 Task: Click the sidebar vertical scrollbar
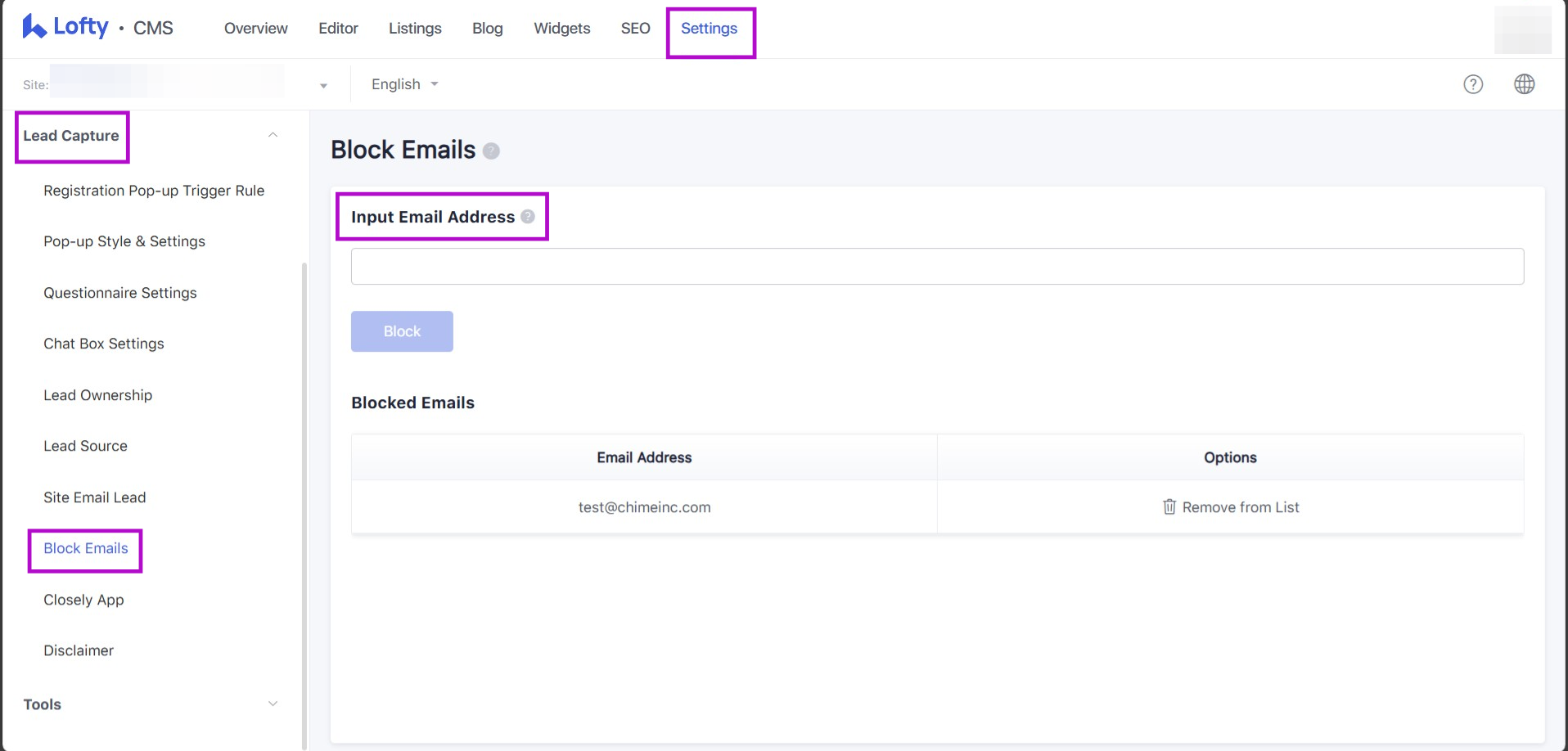(x=304, y=491)
